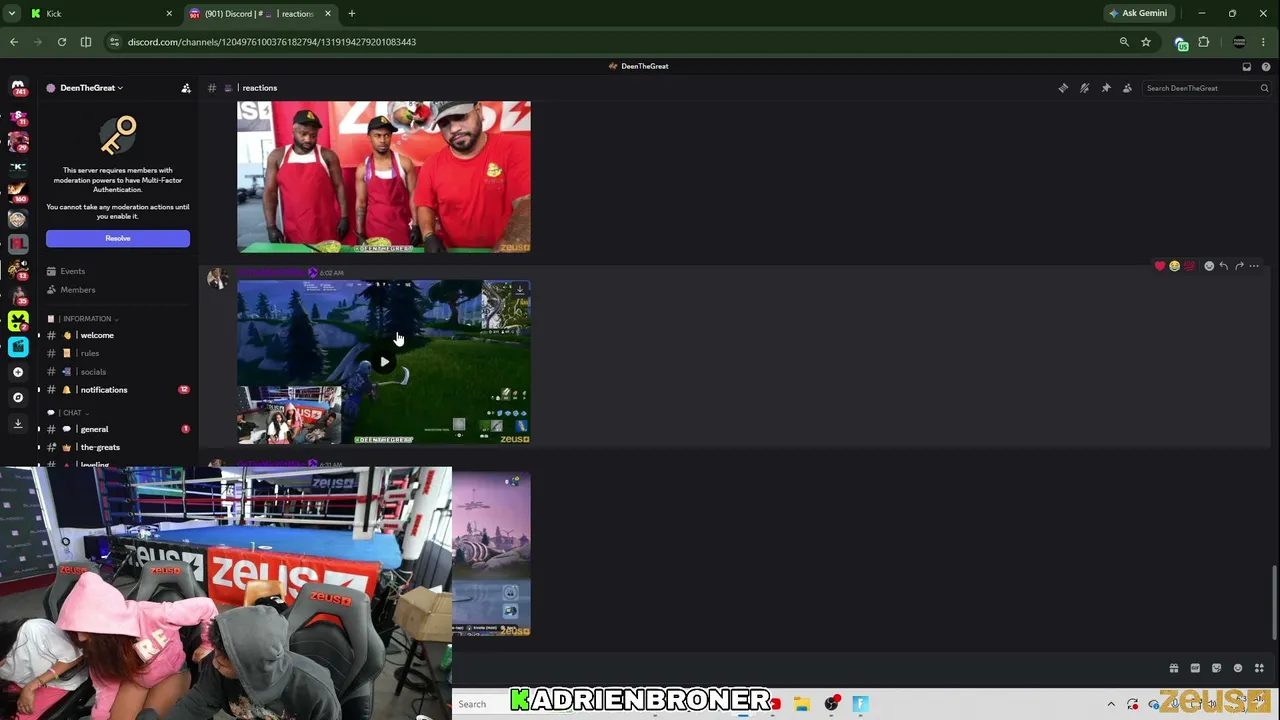Click the browser address bar URL
The width and height of the screenshot is (1280, 720).
(x=272, y=42)
